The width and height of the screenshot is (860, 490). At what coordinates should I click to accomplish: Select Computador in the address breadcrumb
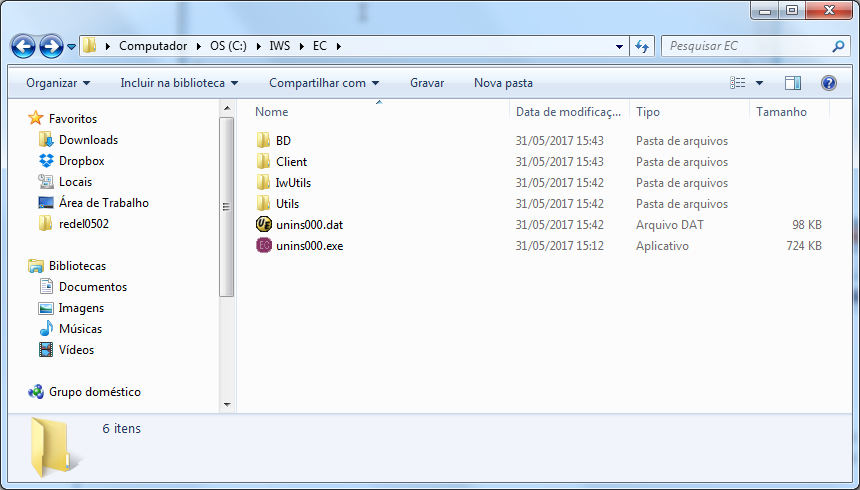[x=153, y=46]
